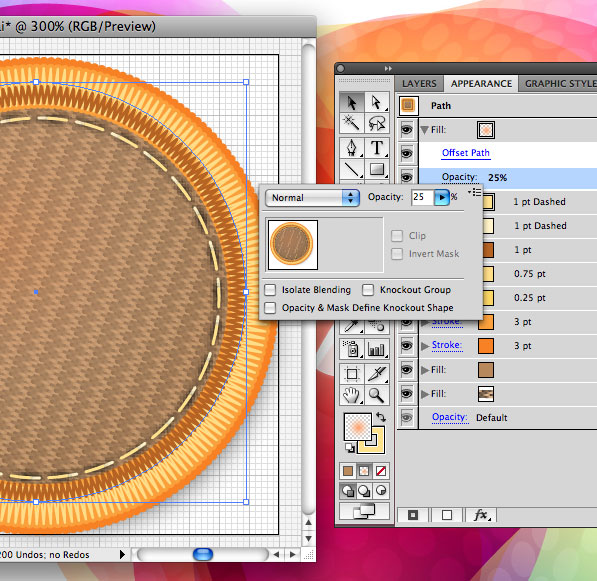The height and width of the screenshot is (581, 597).
Task: Hide the last 3 pt Stroke row
Action: [x=407, y=346]
